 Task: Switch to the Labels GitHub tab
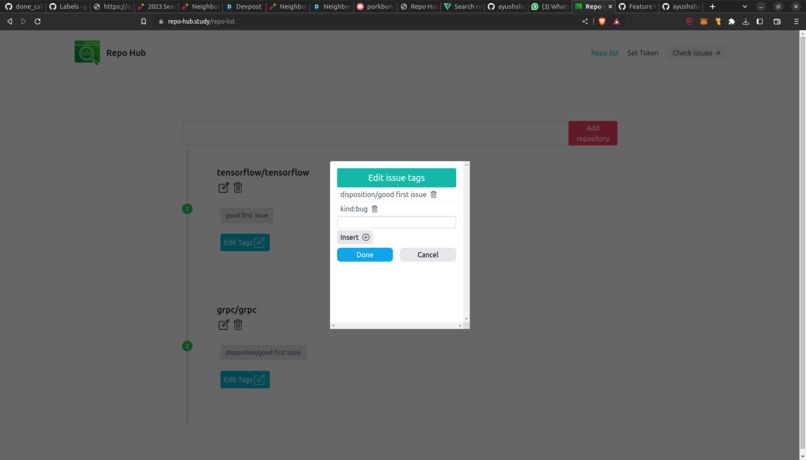click(x=67, y=7)
